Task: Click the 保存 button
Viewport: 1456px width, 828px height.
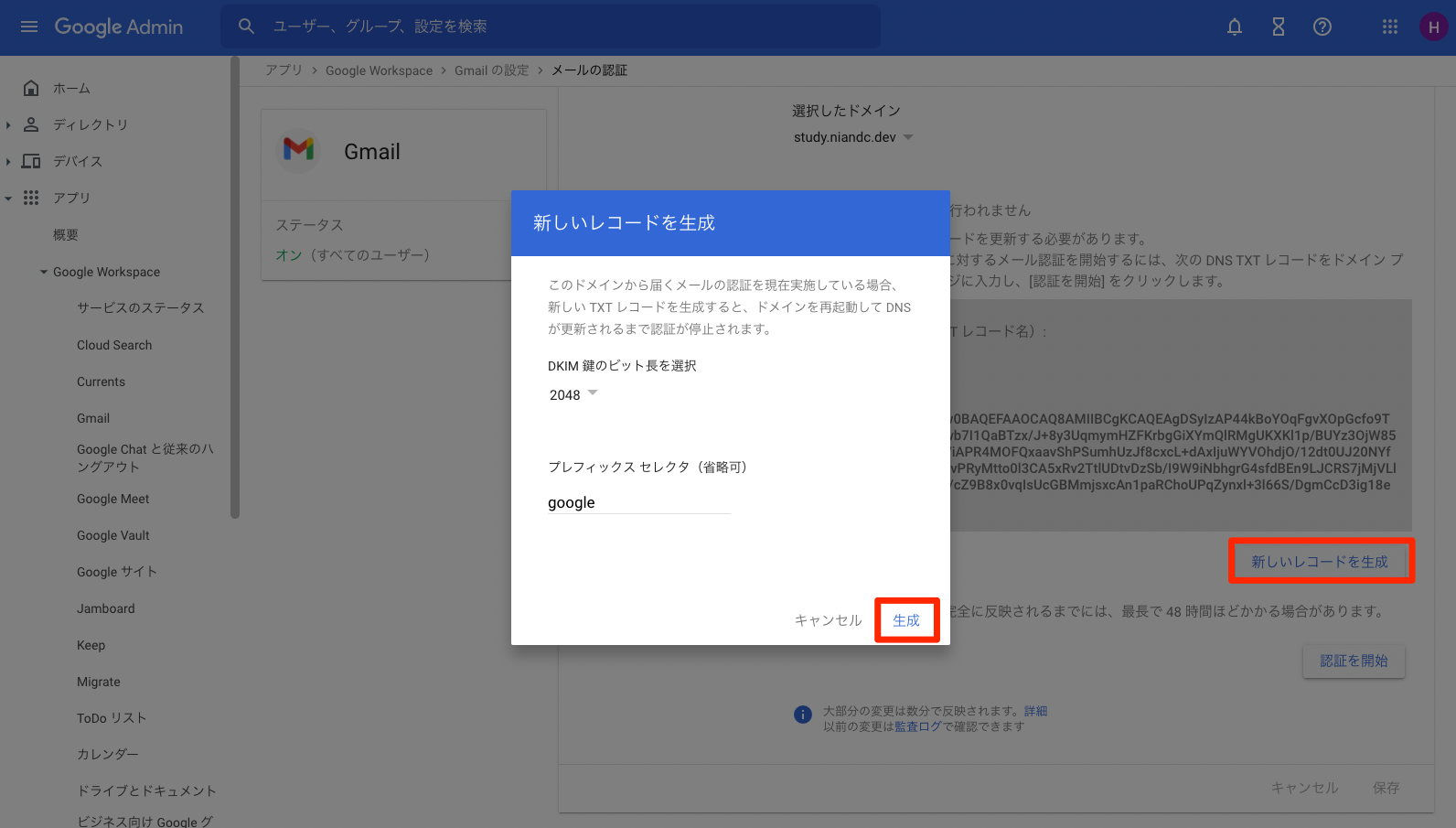Action: pos(1386,787)
